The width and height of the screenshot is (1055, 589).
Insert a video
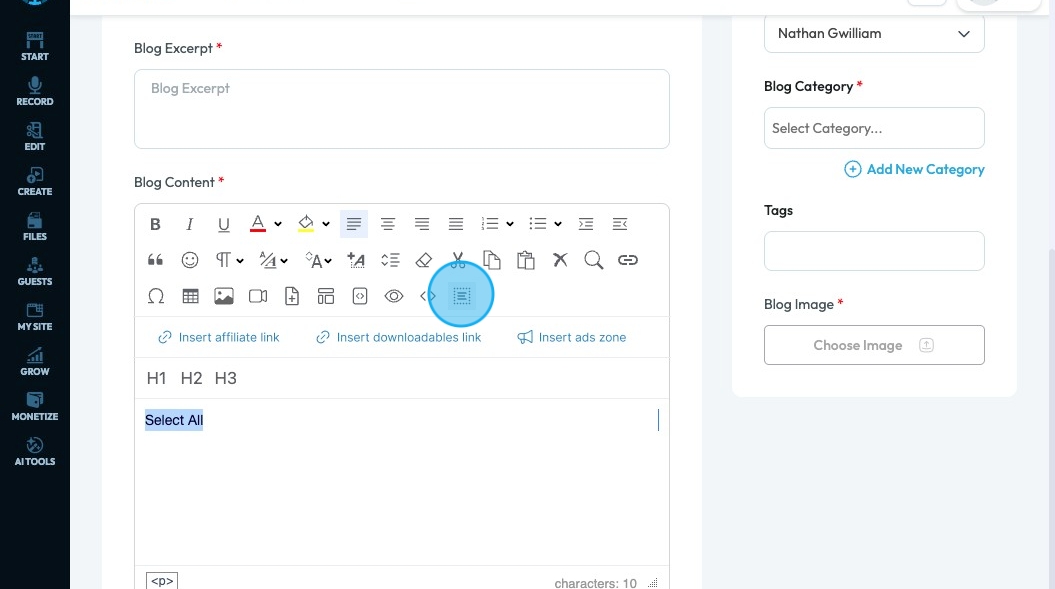click(x=258, y=296)
